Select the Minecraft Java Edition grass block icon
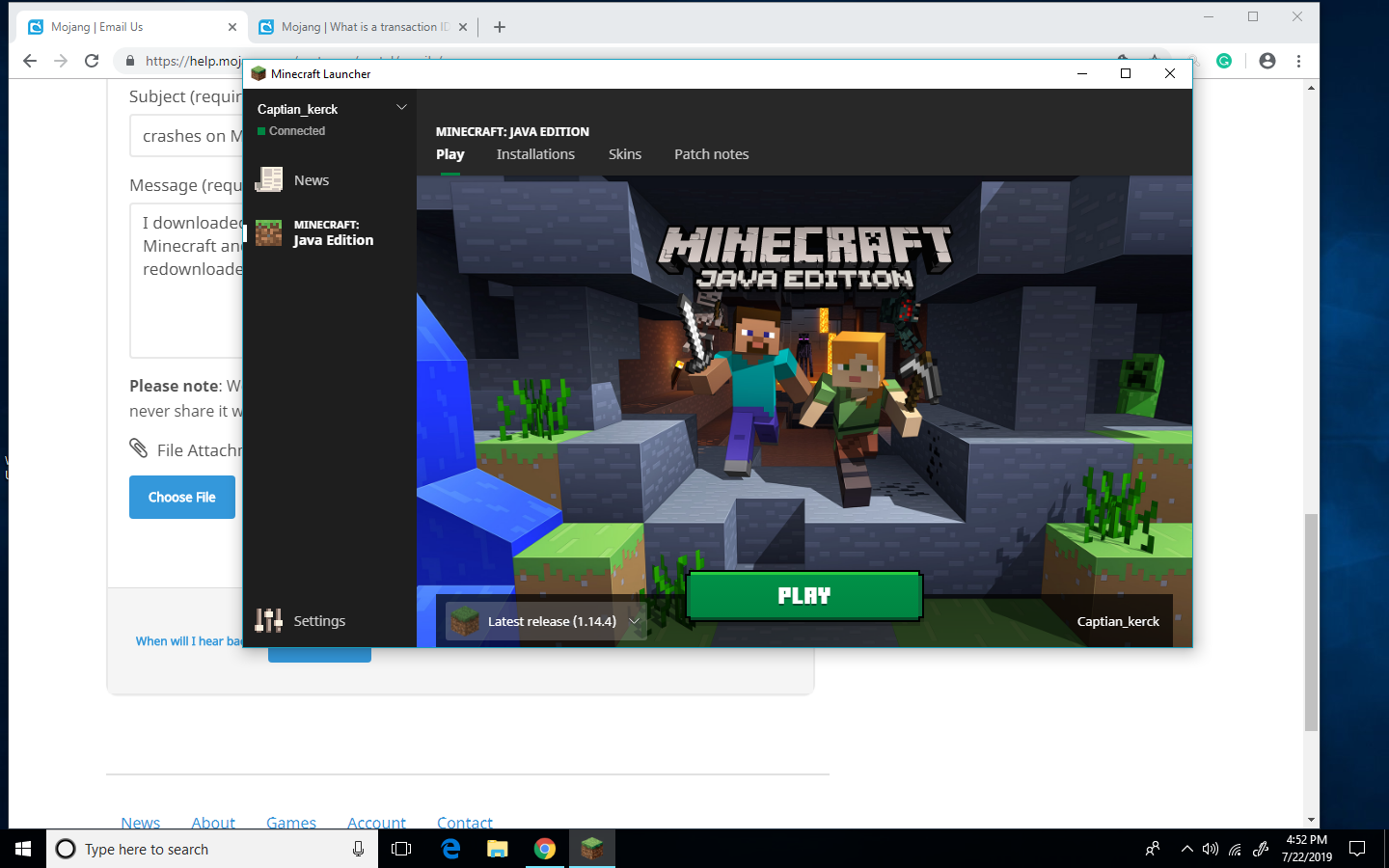The width and height of the screenshot is (1389, 868). [x=268, y=232]
